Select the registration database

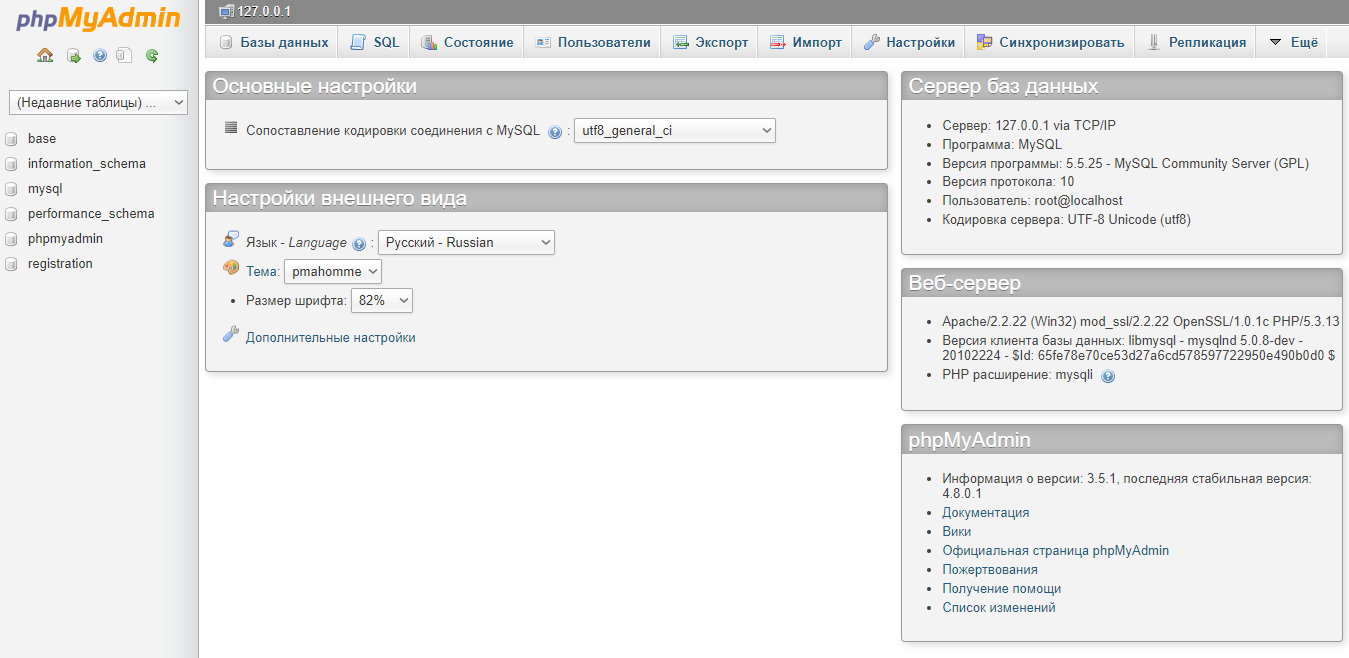coord(60,264)
